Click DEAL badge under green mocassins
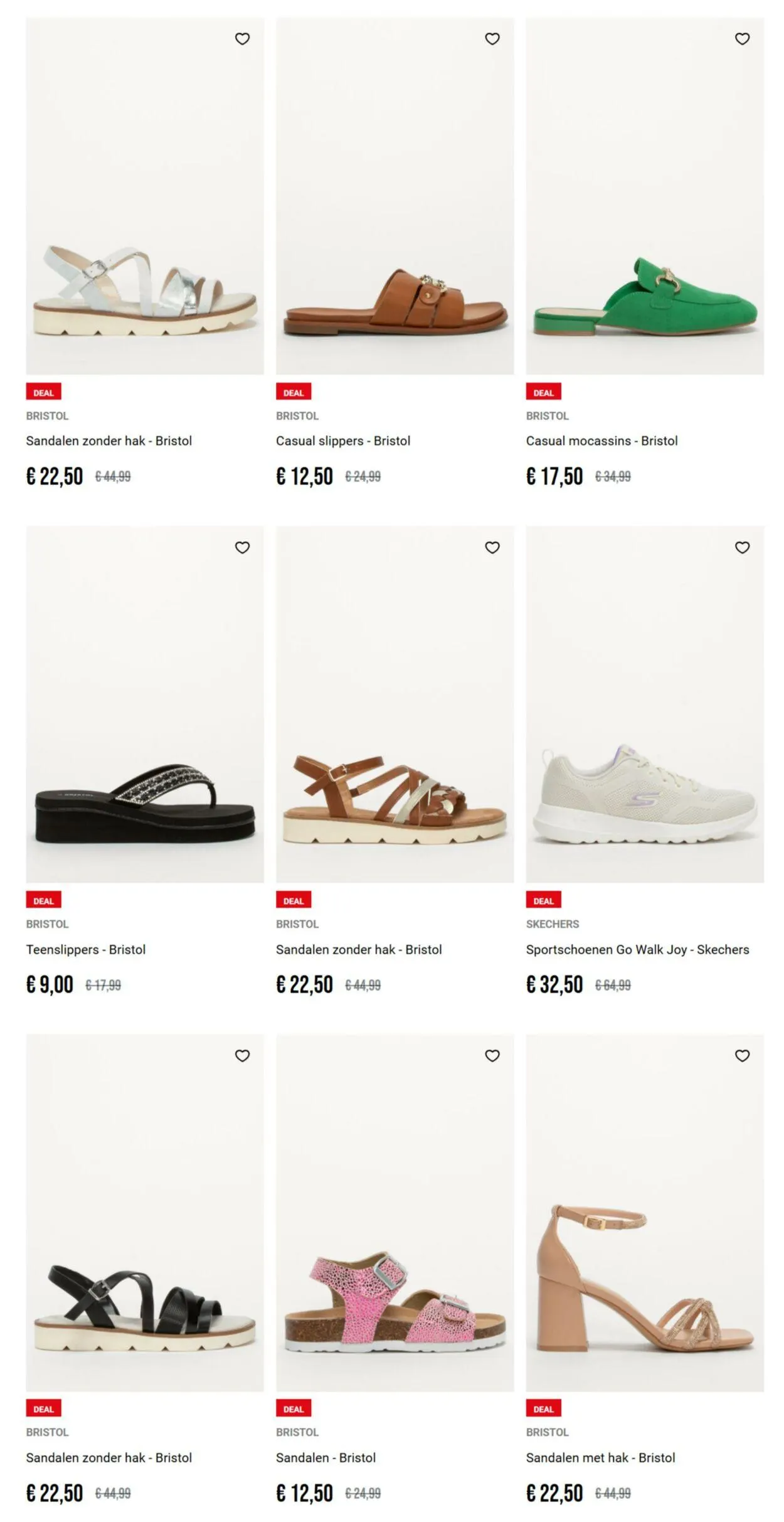Screen dimensions: 784x1522 (543, 393)
